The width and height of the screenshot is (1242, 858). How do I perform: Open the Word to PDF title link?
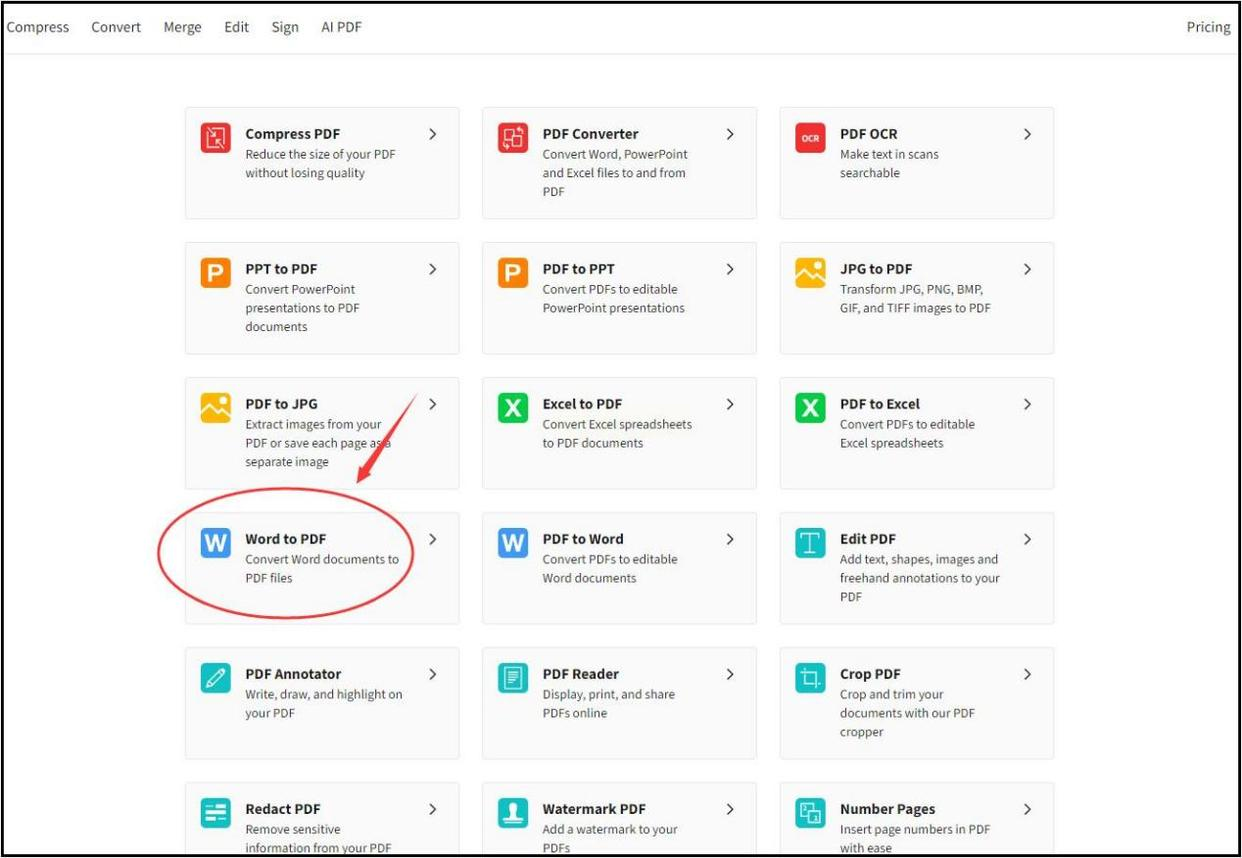click(286, 539)
